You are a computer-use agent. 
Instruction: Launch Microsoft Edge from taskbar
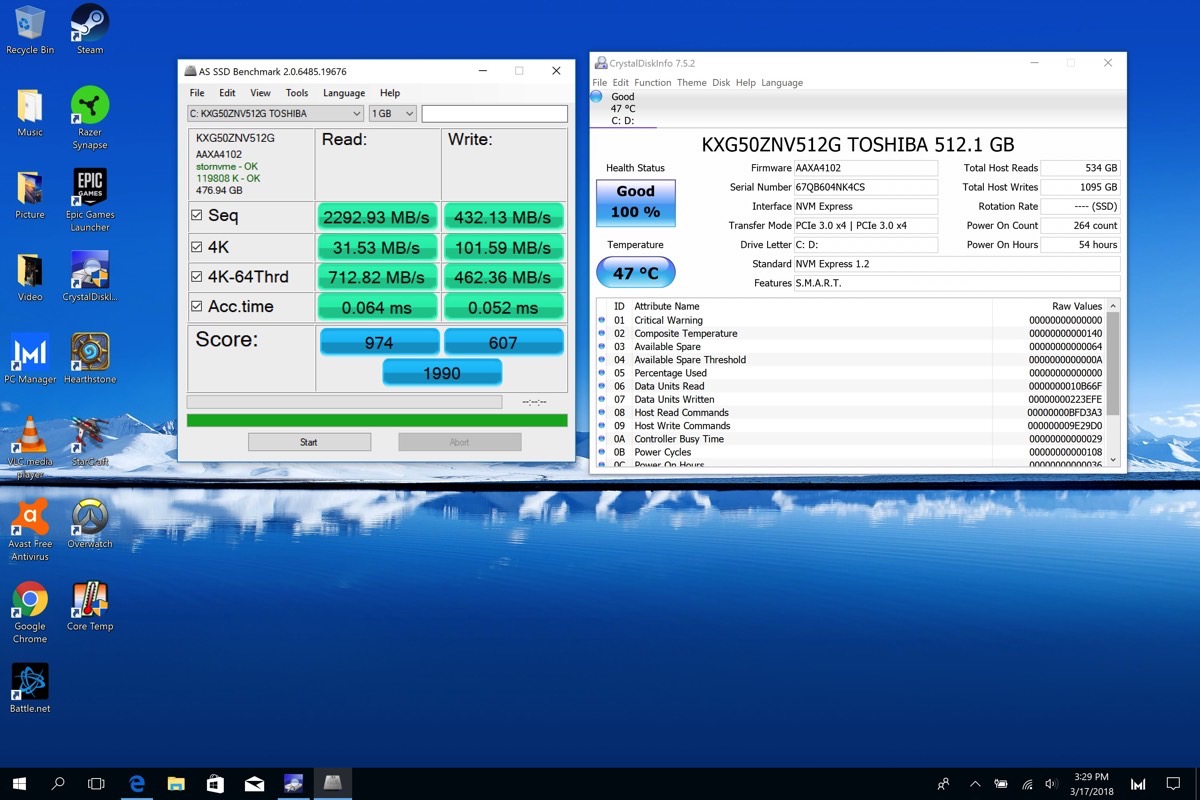[137, 784]
